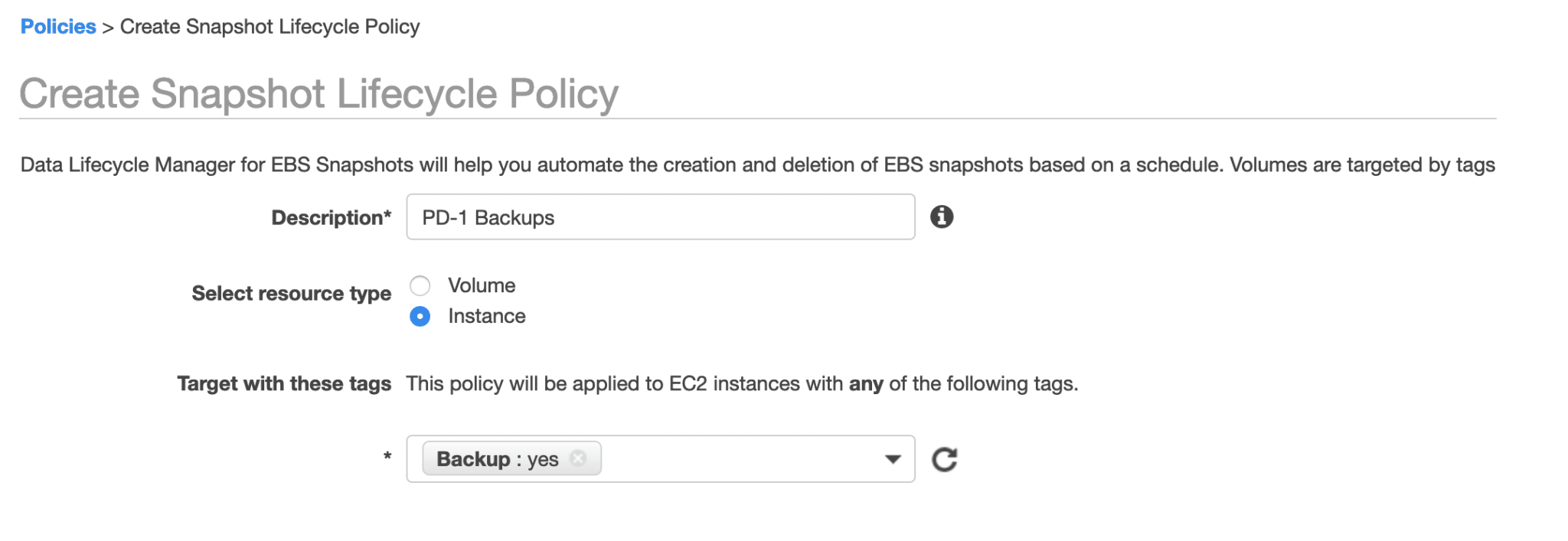Select the Instance resource type
1568x541 pixels.
coord(420,316)
